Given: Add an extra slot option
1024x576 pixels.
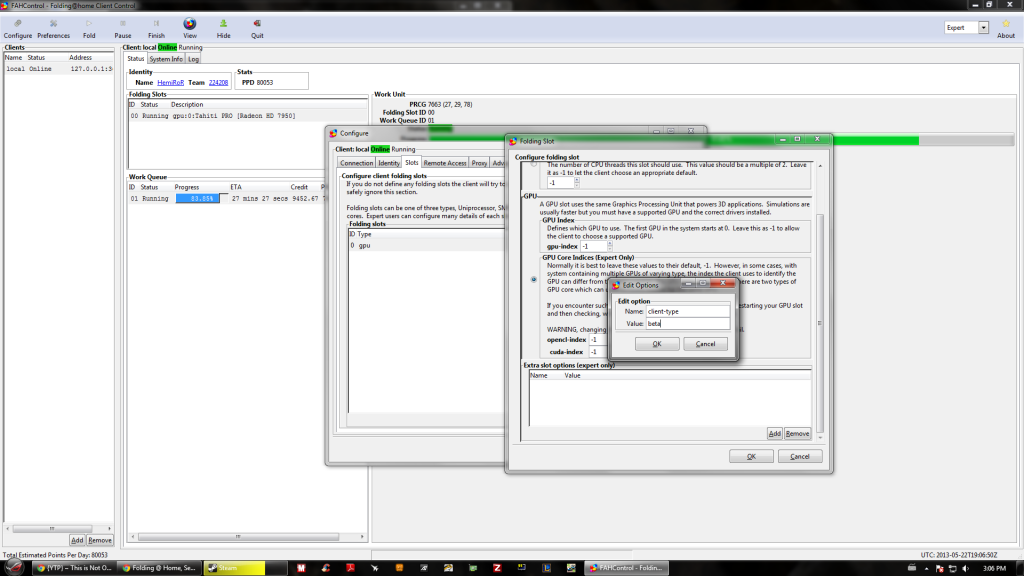Looking at the screenshot, I should [x=775, y=434].
